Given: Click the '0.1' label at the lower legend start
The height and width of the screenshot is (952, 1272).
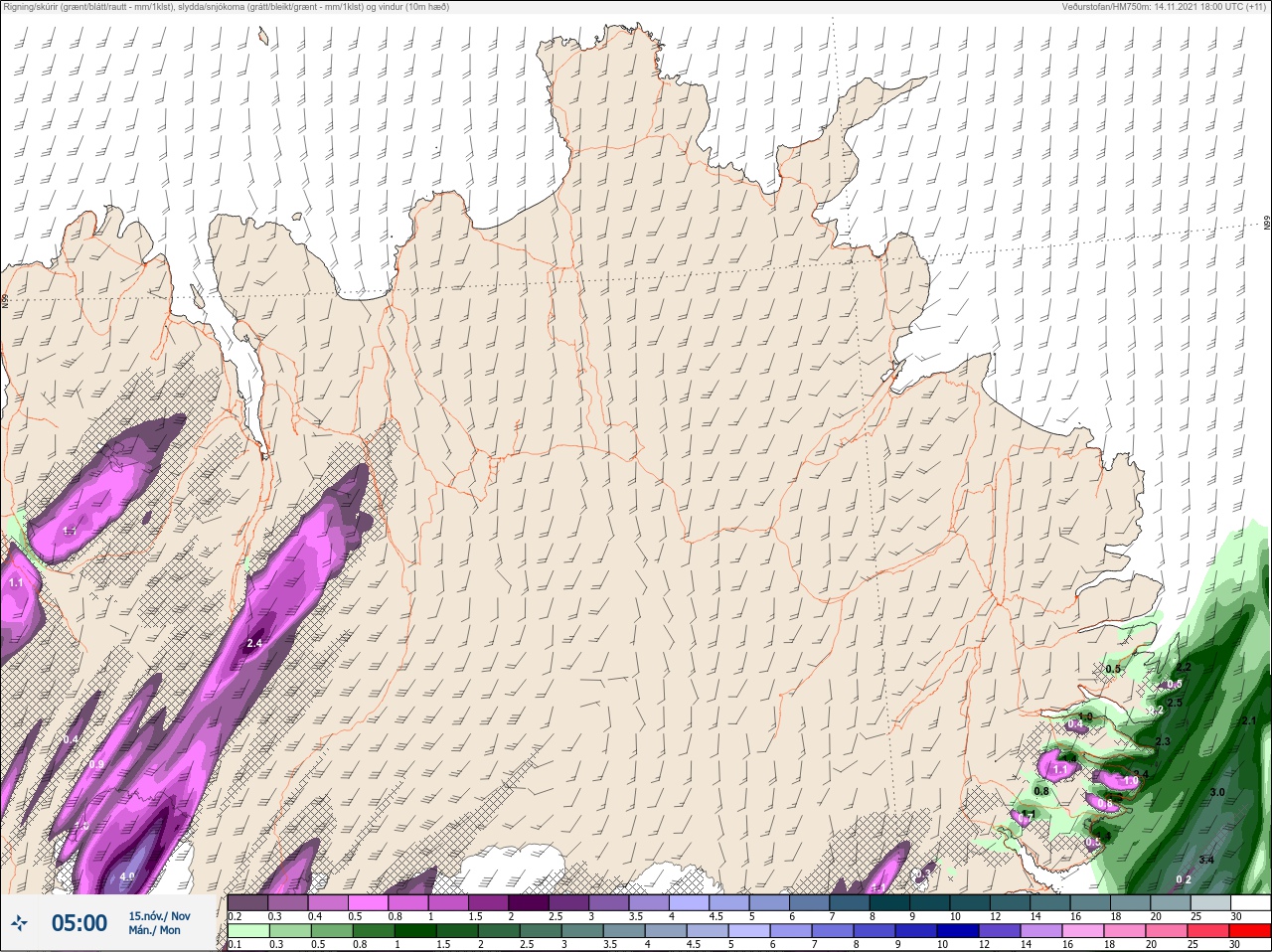Looking at the screenshot, I should tap(235, 944).
